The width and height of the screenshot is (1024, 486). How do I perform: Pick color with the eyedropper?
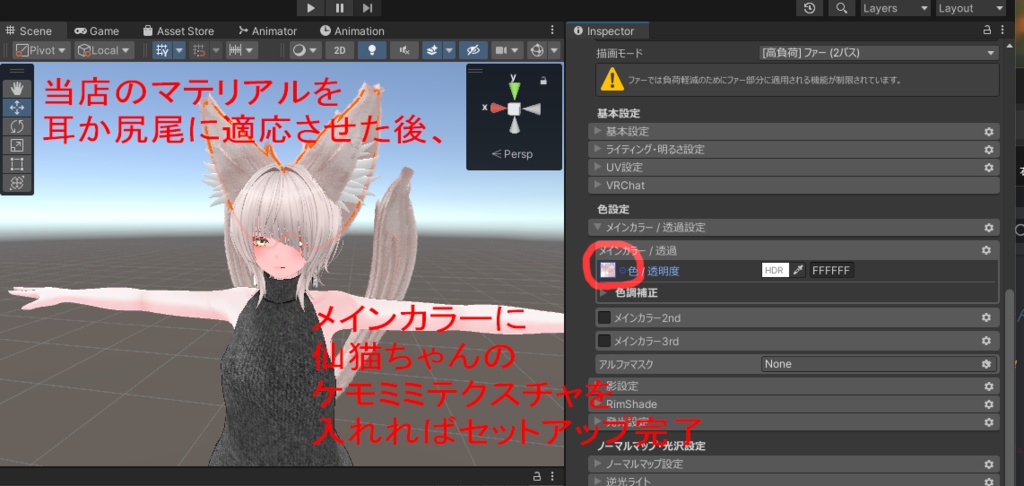point(798,270)
